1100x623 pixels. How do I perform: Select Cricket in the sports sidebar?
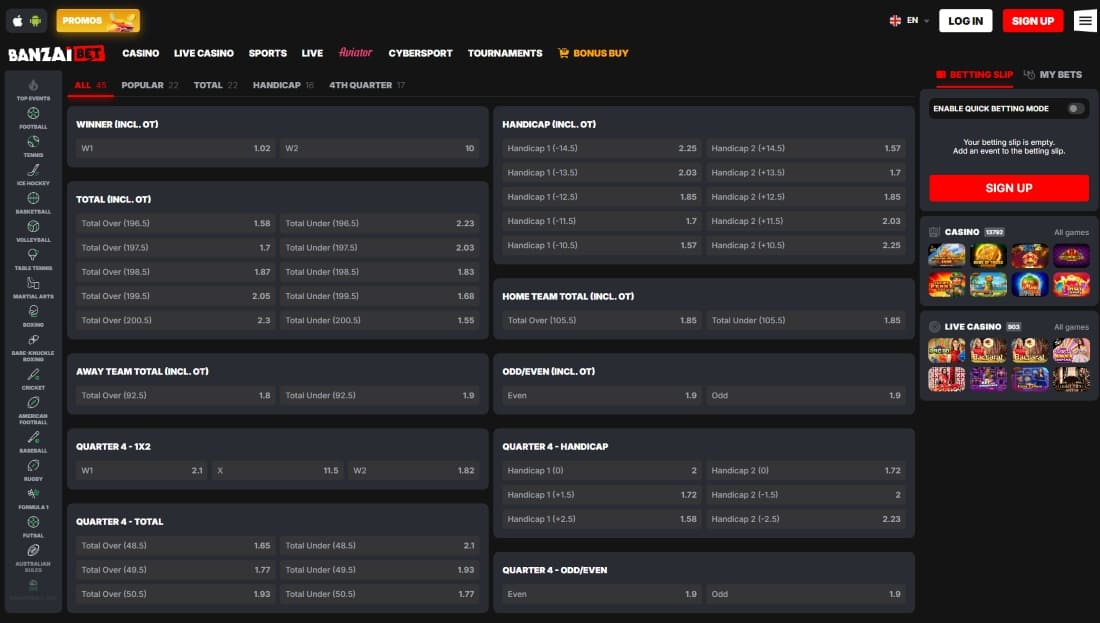tap(33, 379)
